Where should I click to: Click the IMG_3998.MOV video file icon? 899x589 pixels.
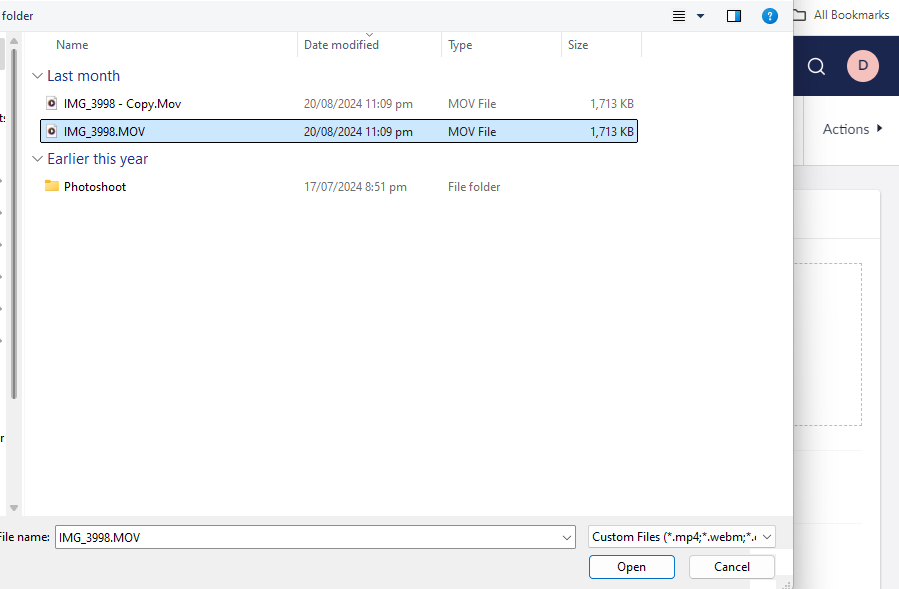52,131
